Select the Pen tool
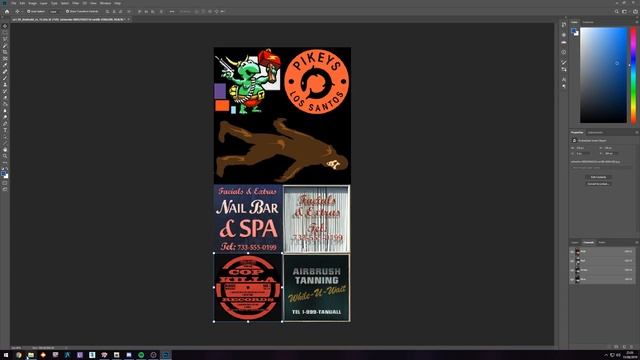The height and width of the screenshot is (360, 640). (5, 124)
